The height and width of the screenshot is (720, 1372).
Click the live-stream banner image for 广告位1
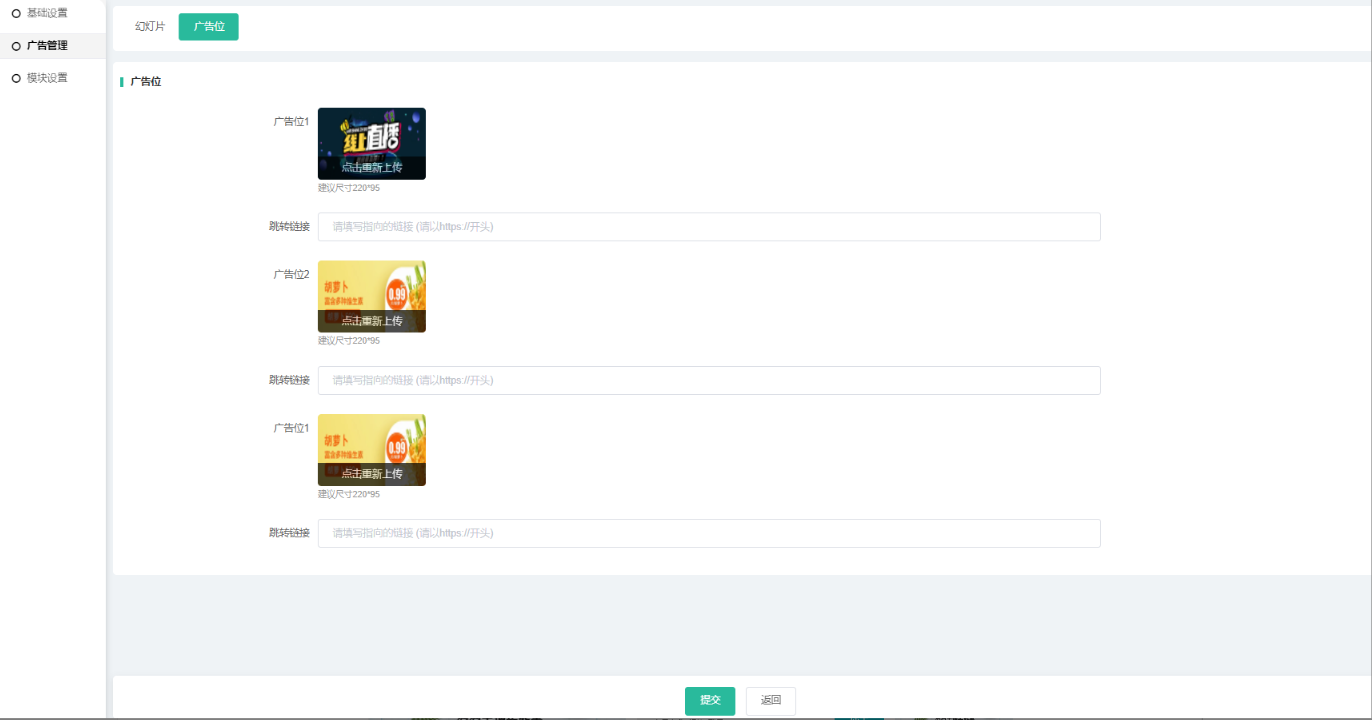point(371,138)
